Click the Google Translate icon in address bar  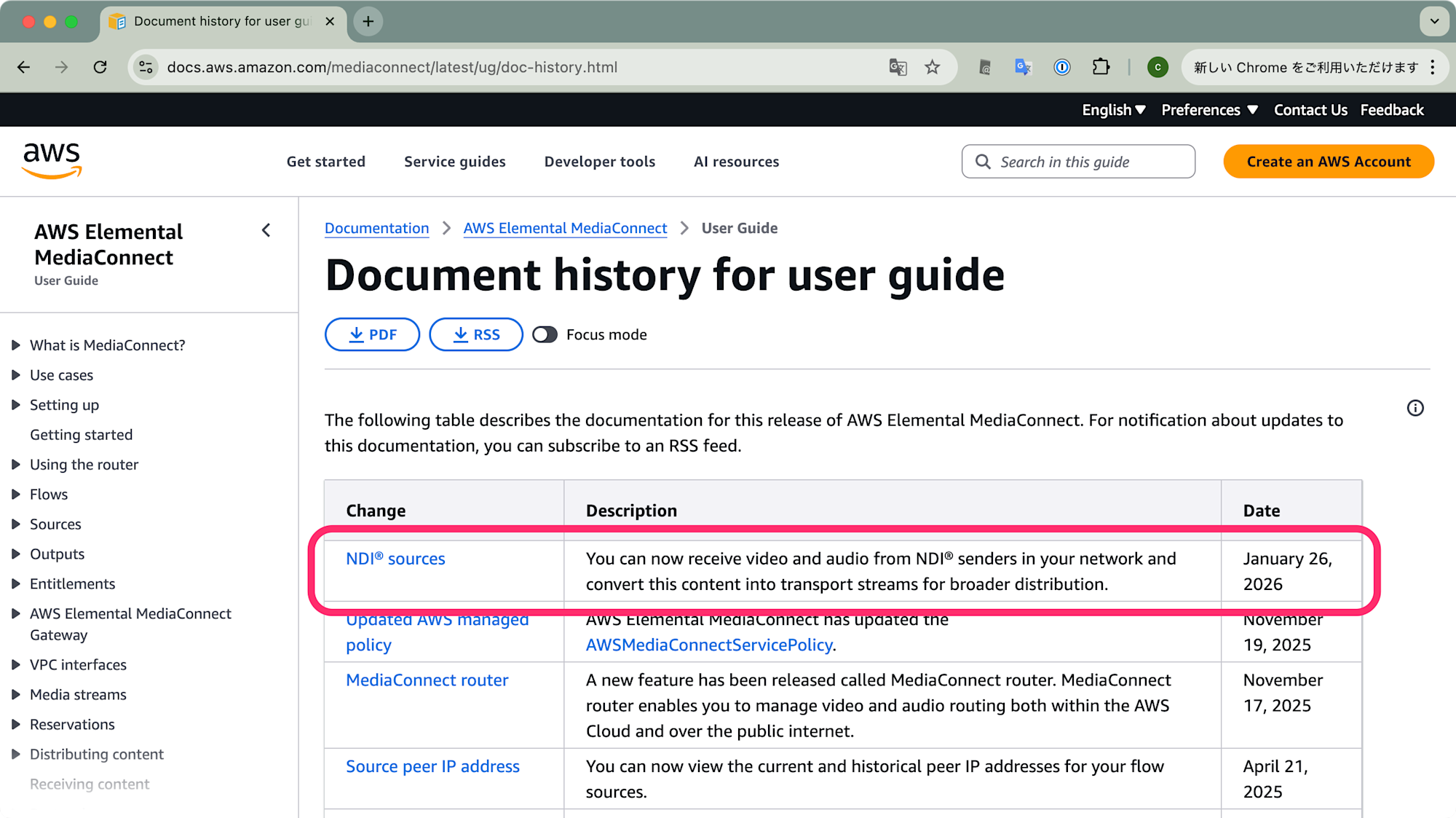point(898,67)
